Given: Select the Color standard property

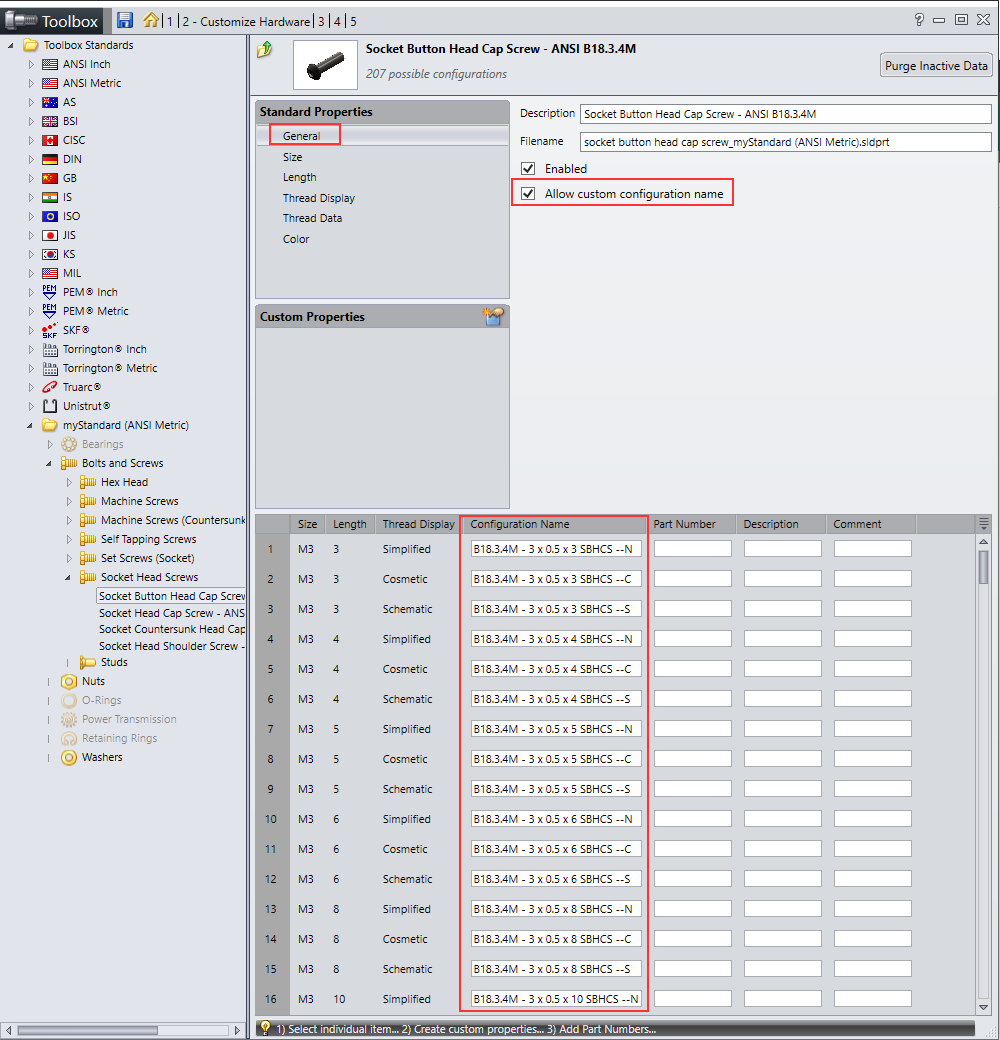Looking at the screenshot, I should (x=296, y=239).
